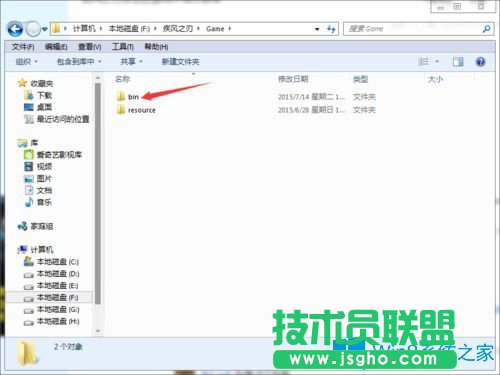Open the 包含到库中 dropdown

click(x=79, y=61)
